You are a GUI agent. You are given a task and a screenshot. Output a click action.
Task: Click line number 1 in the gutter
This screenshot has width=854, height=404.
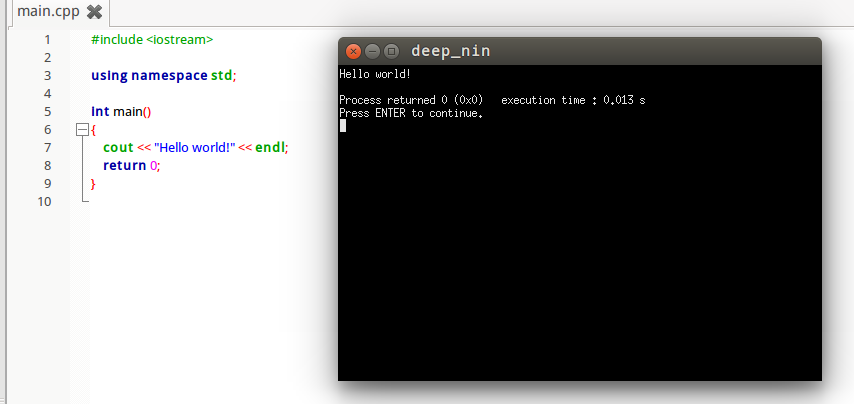pyautogui.click(x=47, y=40)
